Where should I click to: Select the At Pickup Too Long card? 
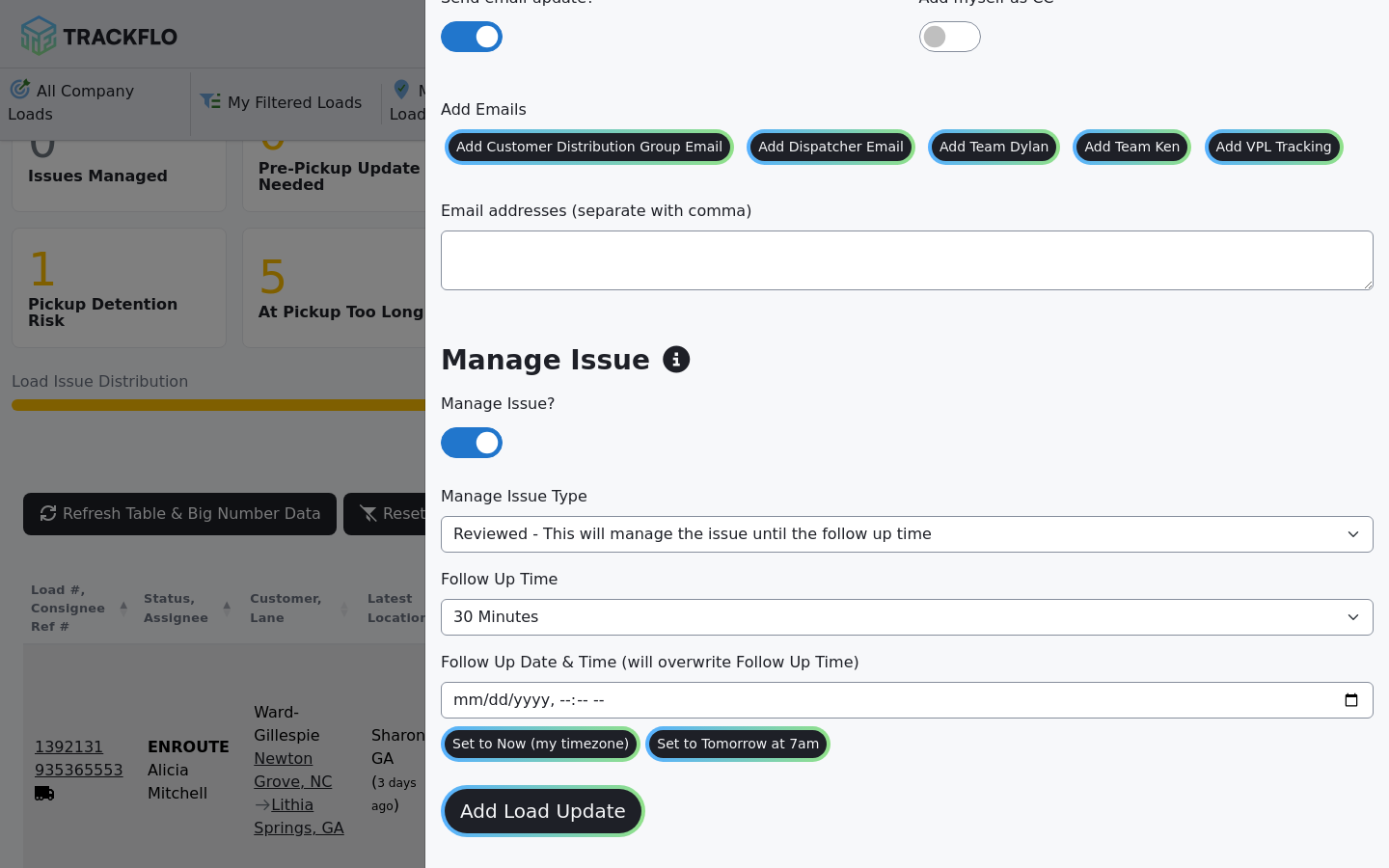334,287
